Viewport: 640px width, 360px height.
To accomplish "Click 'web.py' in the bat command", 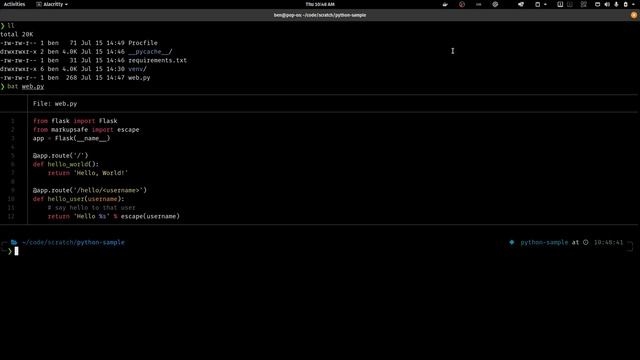I will [x=33, y=87].
